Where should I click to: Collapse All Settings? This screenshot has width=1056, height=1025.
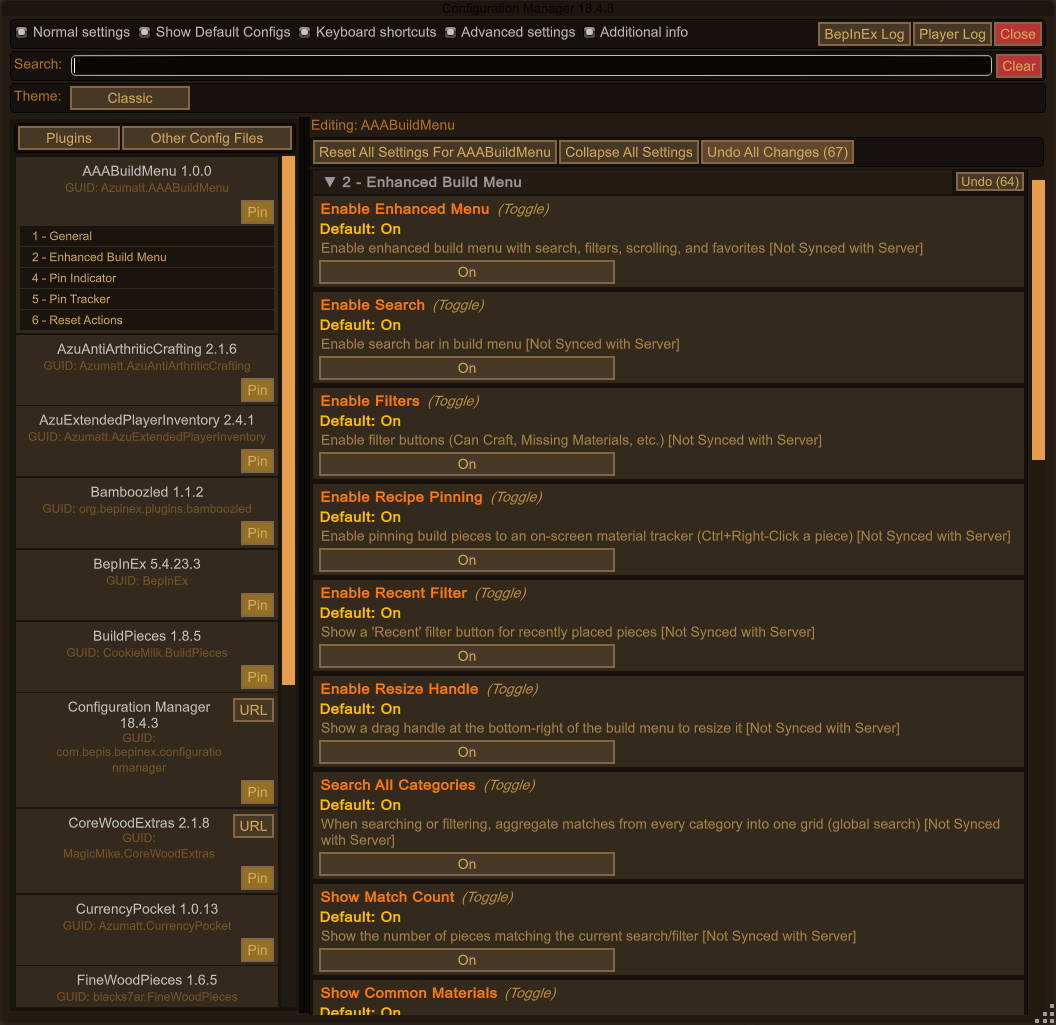(628, 152)
